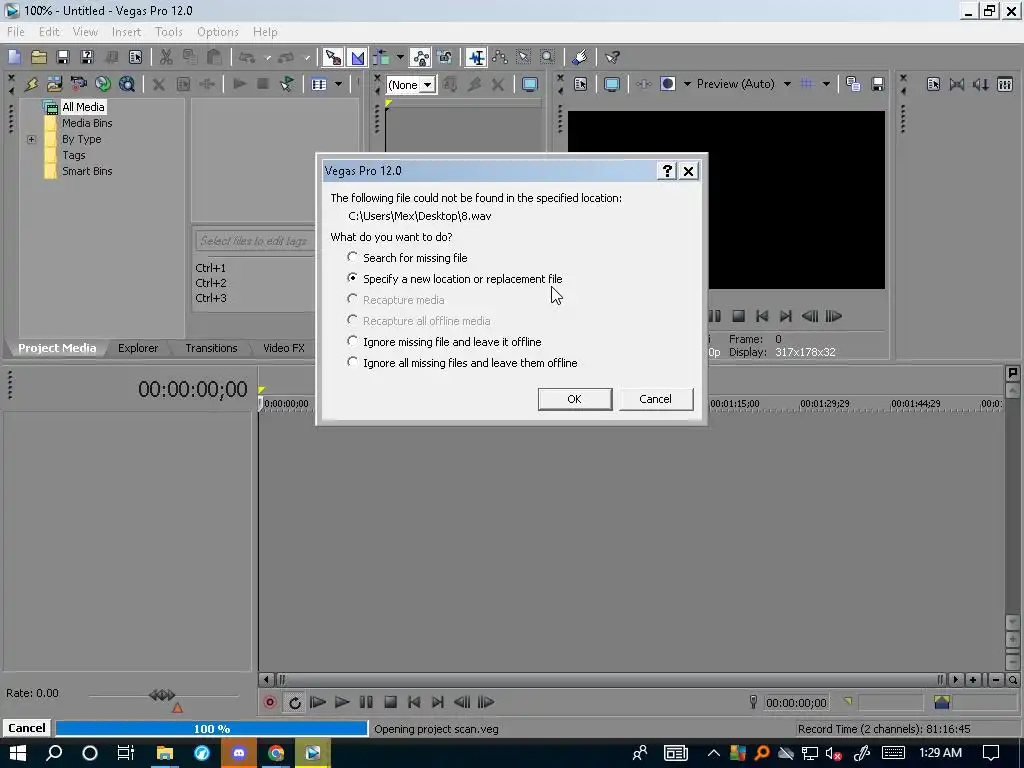Image resolution: width=1024 pixels, height=768 pixels.
Task: Click the Cancel button in status bar
Action: (27, 728)
